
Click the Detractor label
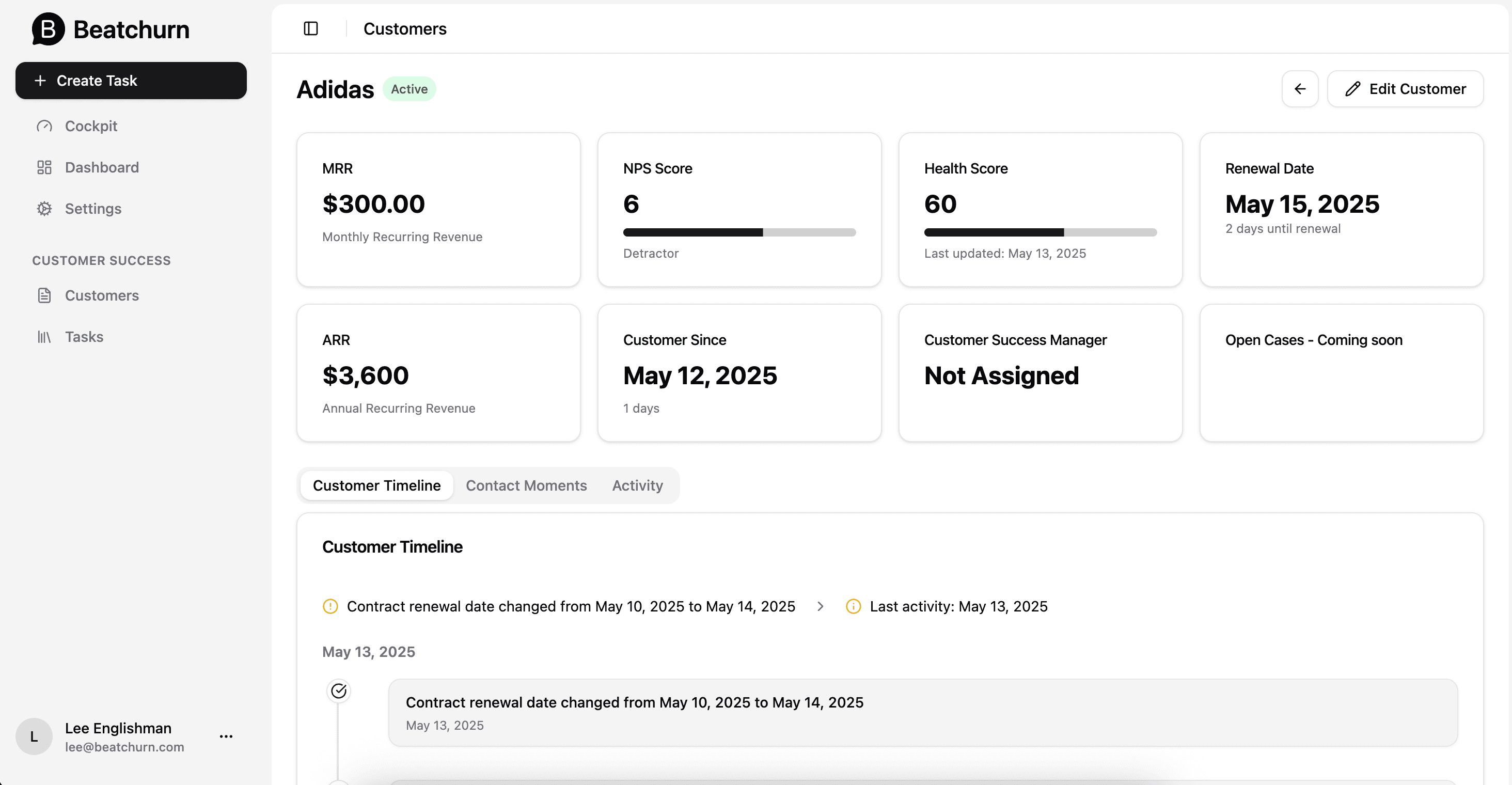651,253
